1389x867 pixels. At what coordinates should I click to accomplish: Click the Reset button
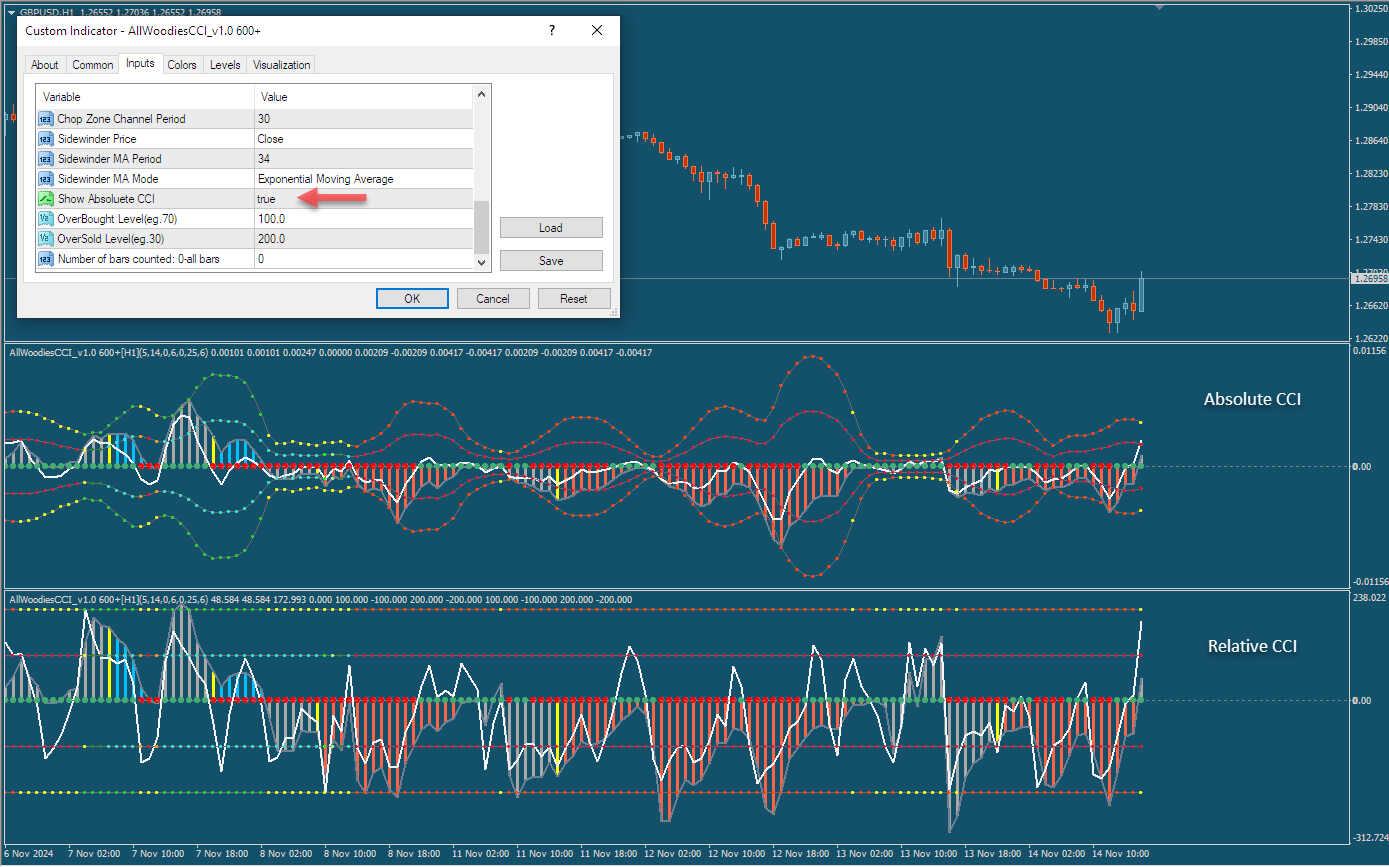pos(574,298)
